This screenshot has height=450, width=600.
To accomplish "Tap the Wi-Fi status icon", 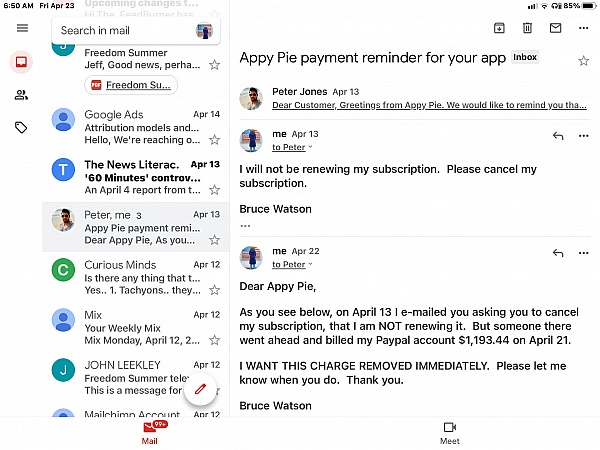I will click(544, 6).
